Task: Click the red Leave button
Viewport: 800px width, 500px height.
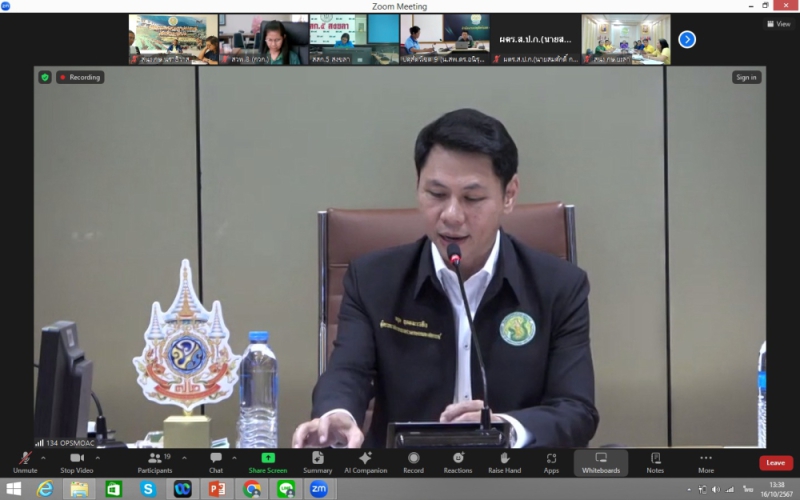Action: click(x=775, y=463)
